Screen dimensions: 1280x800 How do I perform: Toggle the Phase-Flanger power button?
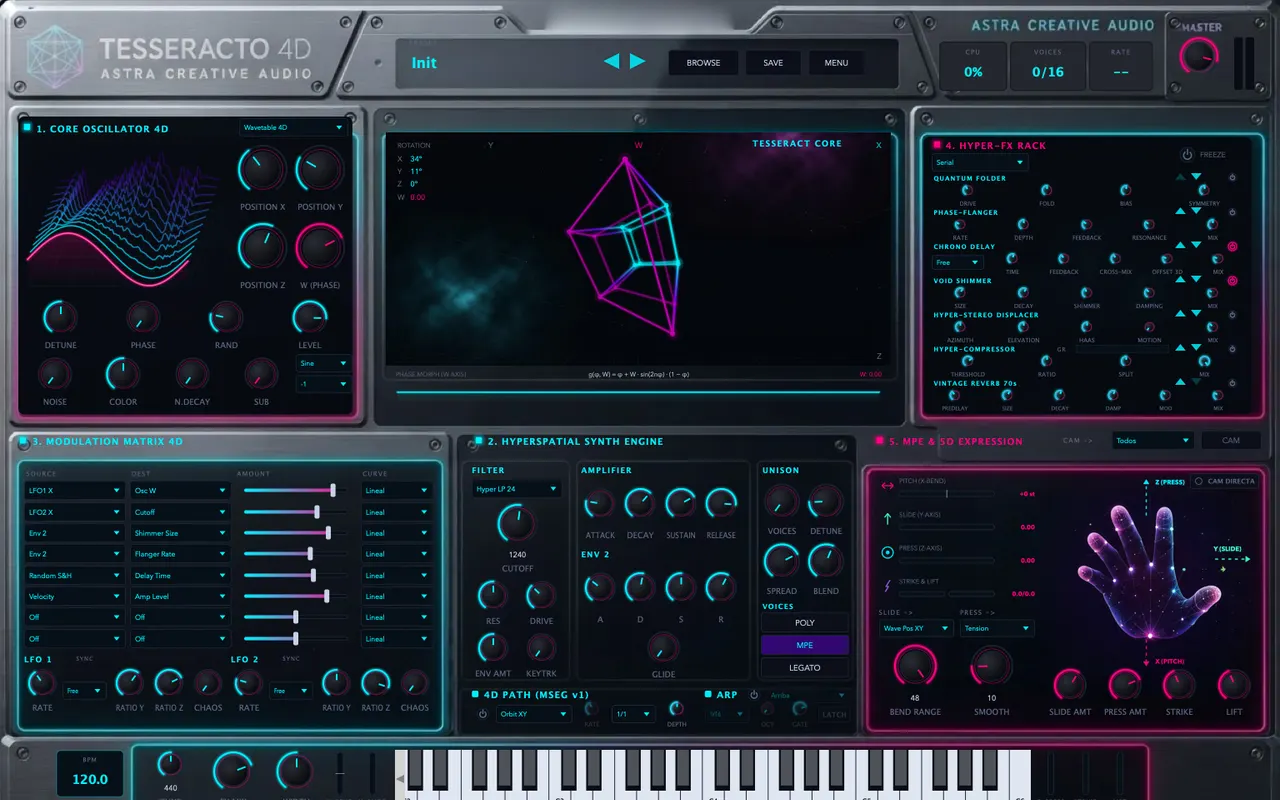pyautogui.click(x=1232, y=212)
